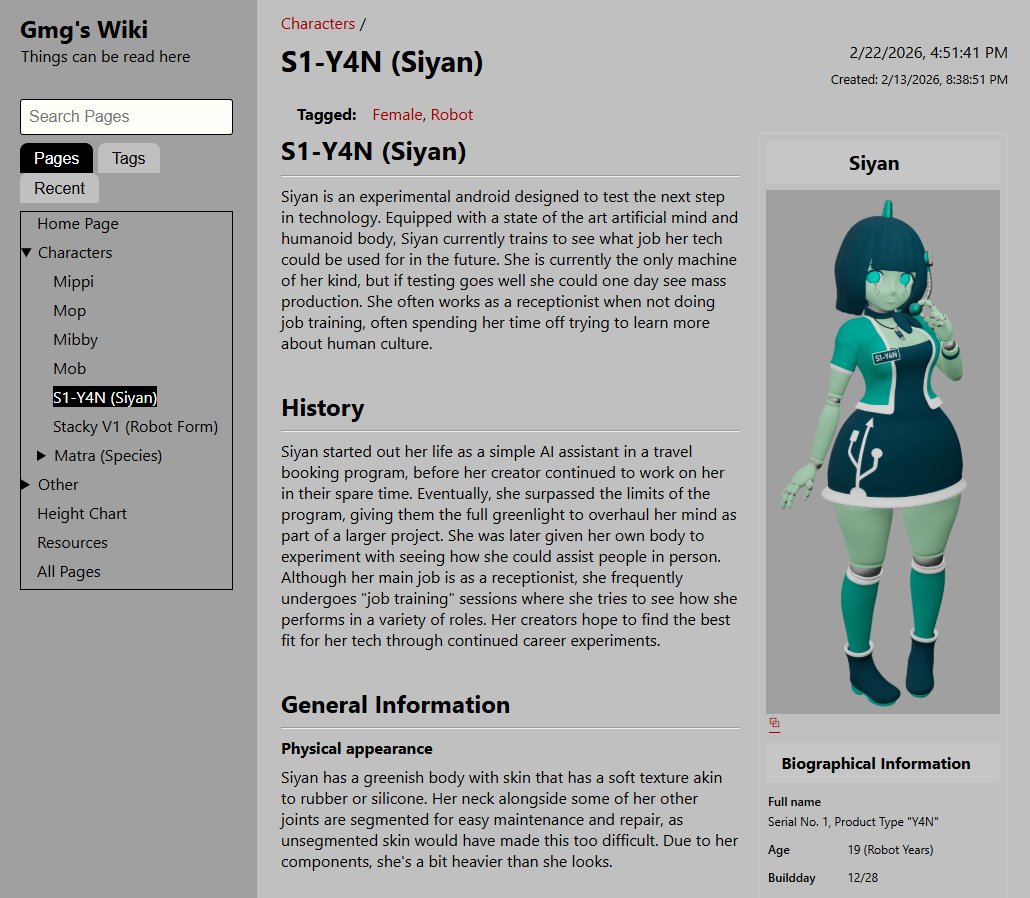This screenshot has width=1030, height=898.
Task: Click the Search Pages input field
Action: point(126,117)
